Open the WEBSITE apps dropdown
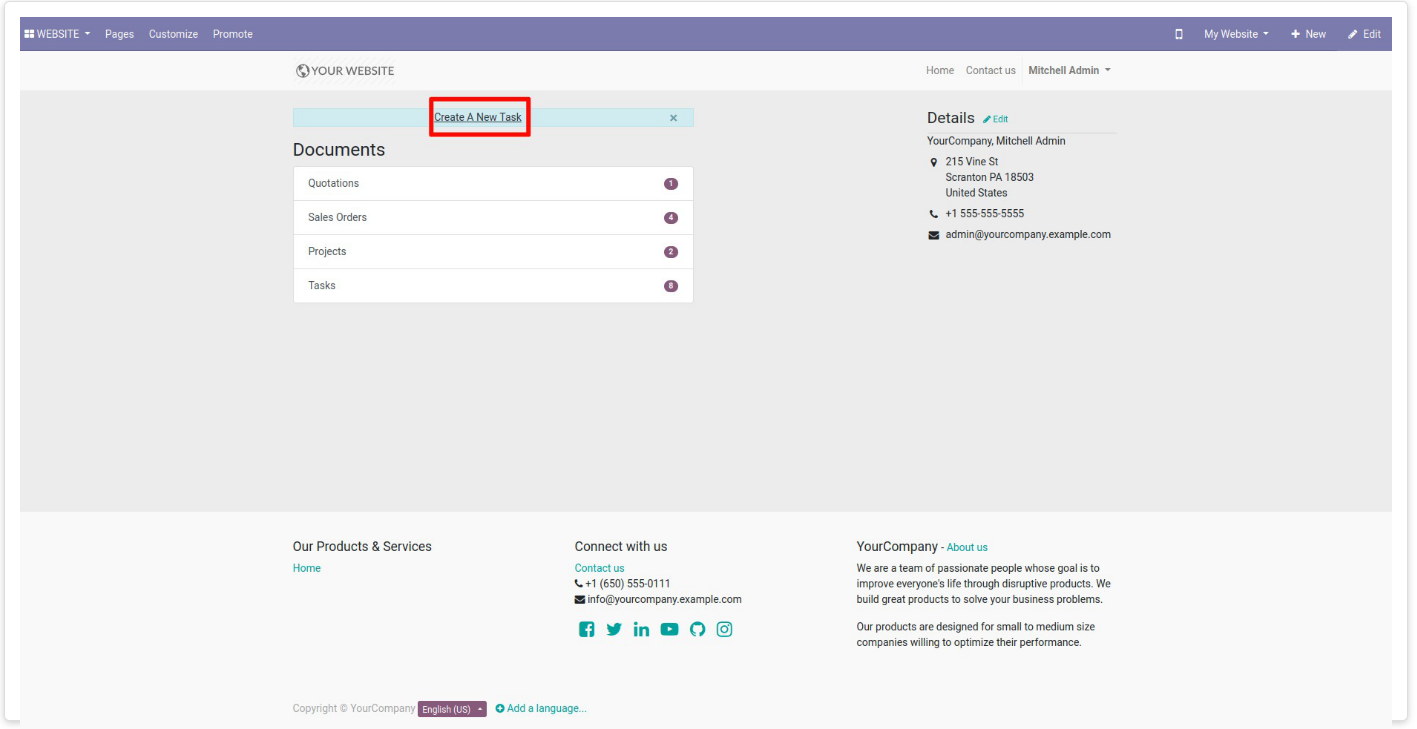Screen dimensions: 1417x729 tap(57, 34)
